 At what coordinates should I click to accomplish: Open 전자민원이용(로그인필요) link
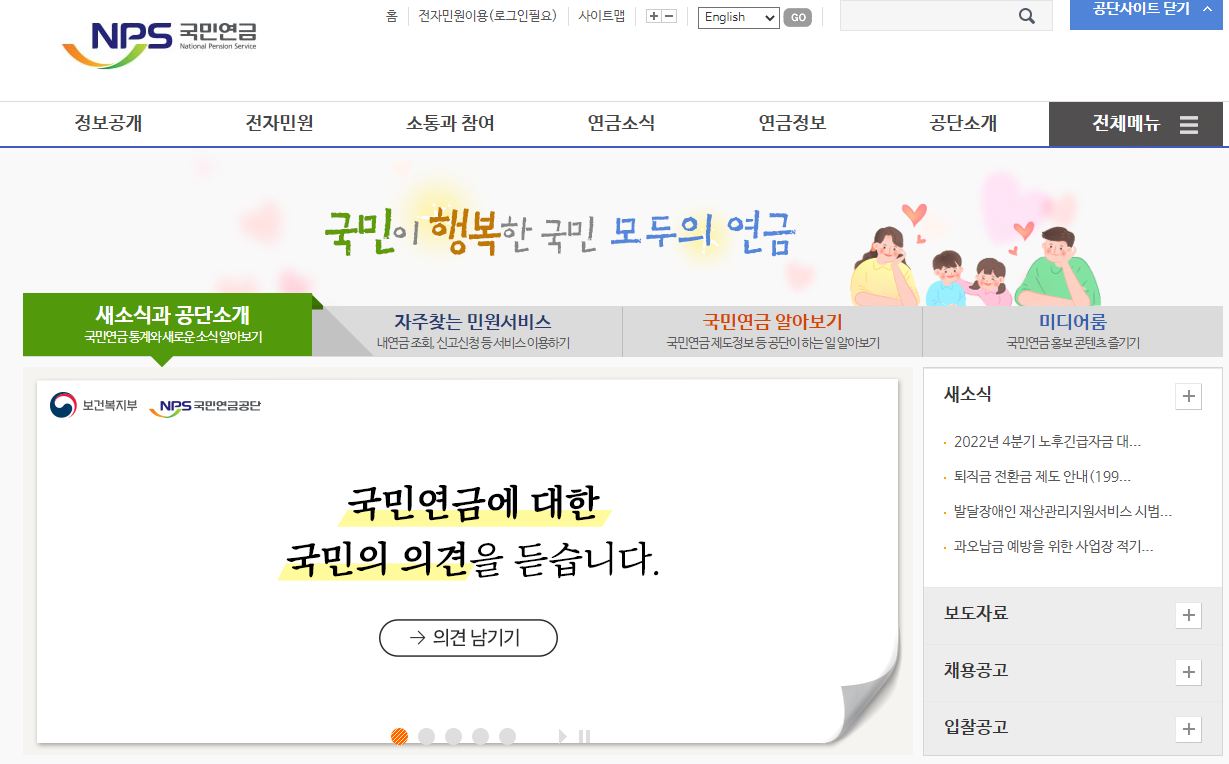tap(487, 16)
